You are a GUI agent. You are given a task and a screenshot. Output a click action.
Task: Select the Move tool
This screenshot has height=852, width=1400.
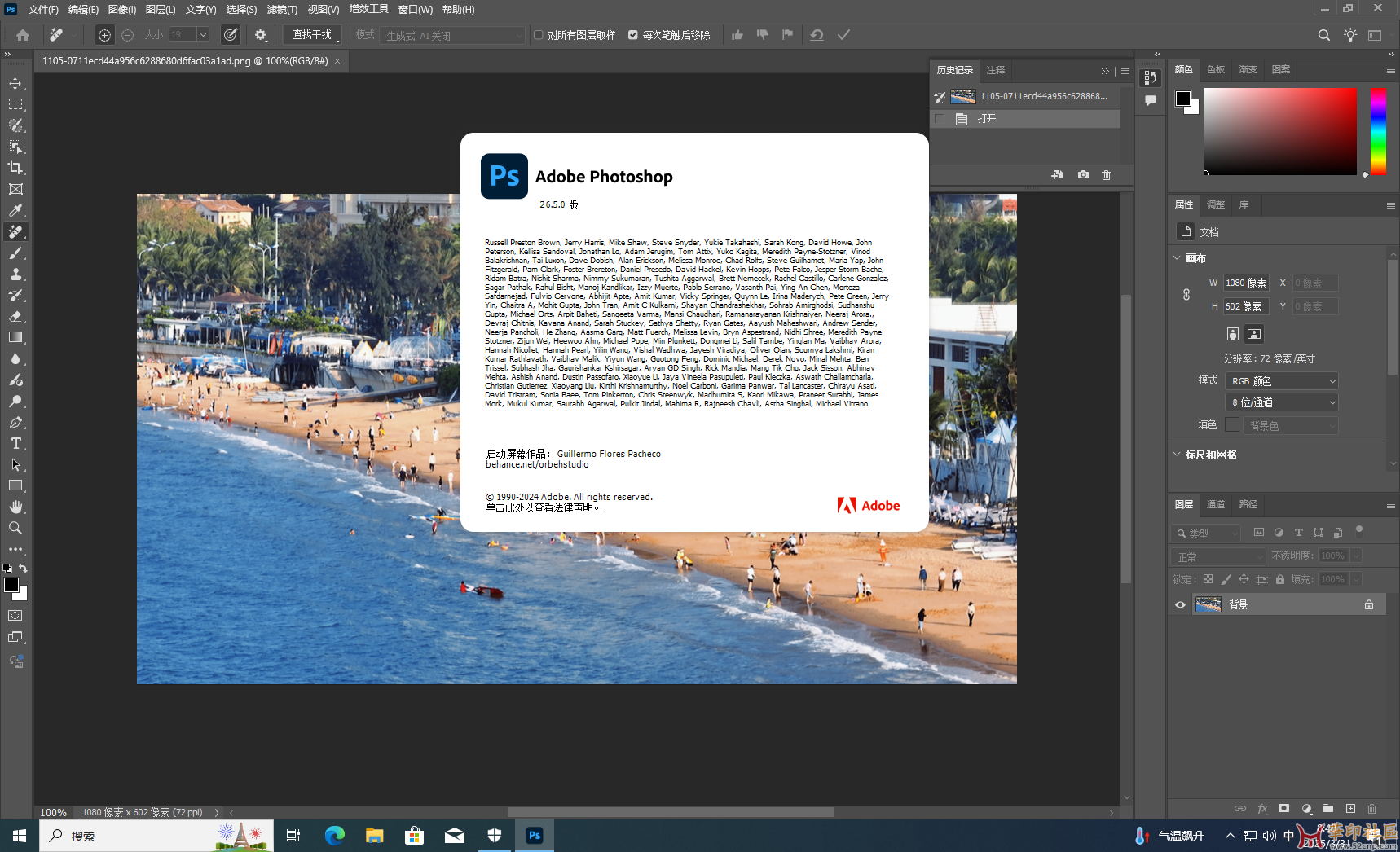15,83
